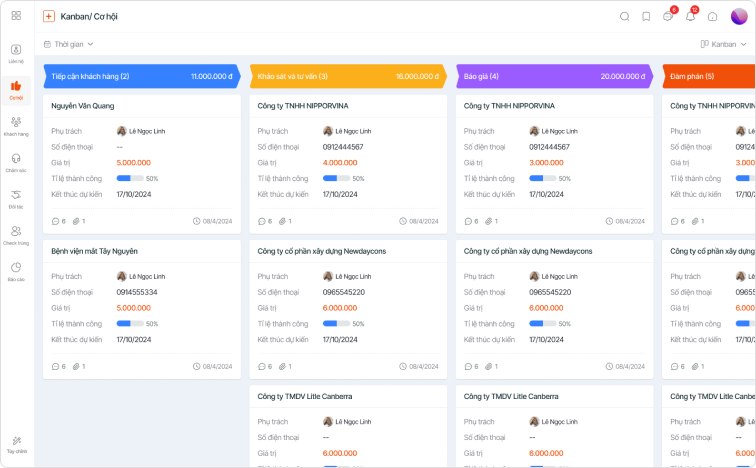Click total 11.000.000 đ in Tiếp cận header
756x468 pixels.
tap(212, 76)
